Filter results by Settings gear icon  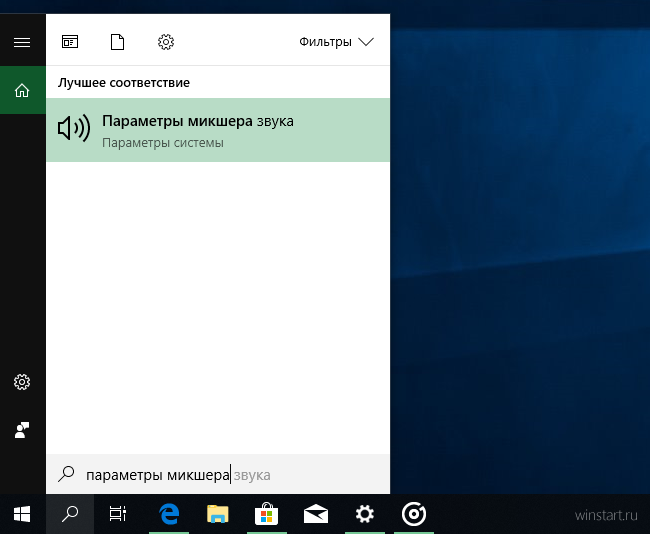166,42
